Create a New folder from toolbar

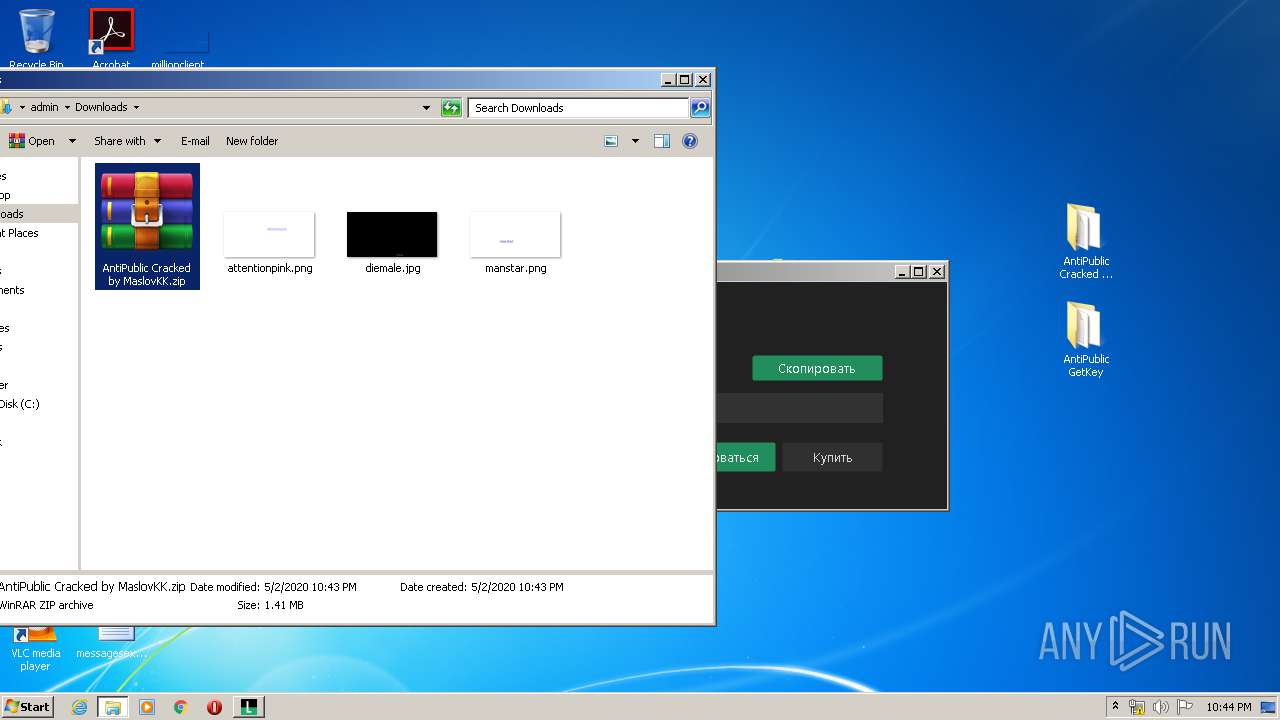coord(252,141)
